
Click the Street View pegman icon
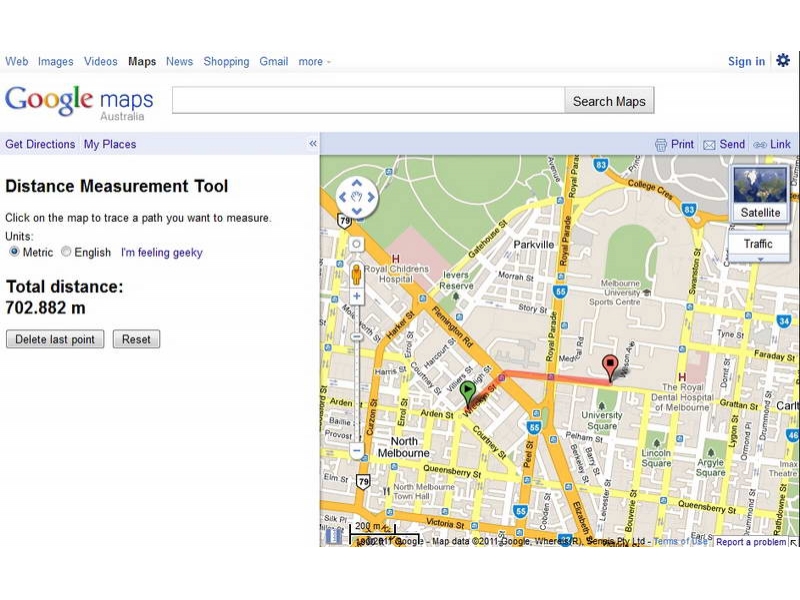356,273
